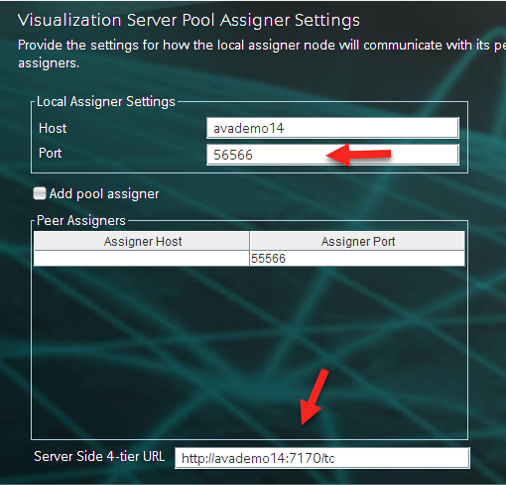Click the Host field containing avademo14
This screenshot has width=506, height=485.
pyautogui.click(x=333, y=128)
